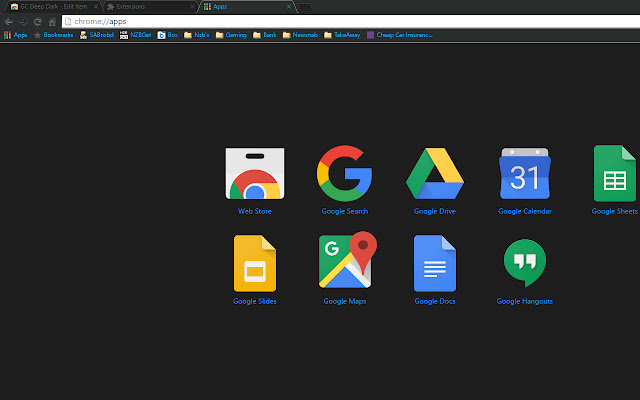The height and width of the screenshot is (400, 640).
Task: Focus the chrome://apps address bar
Action: (351, 21)
